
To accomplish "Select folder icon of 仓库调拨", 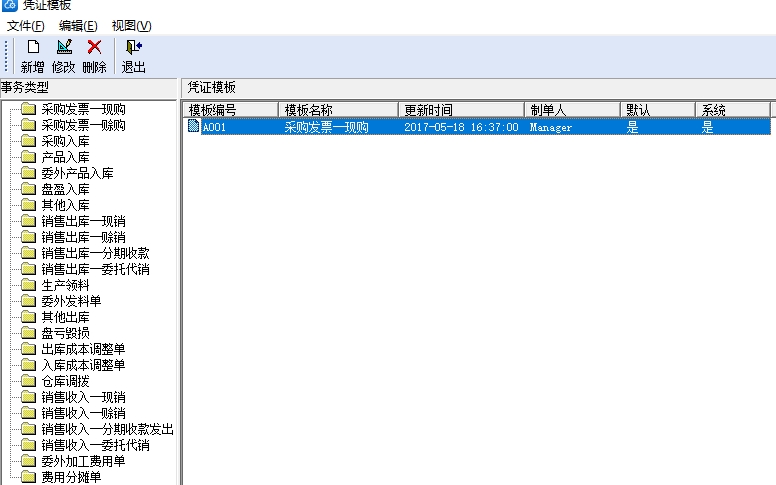I will click(x=29, y=381).
